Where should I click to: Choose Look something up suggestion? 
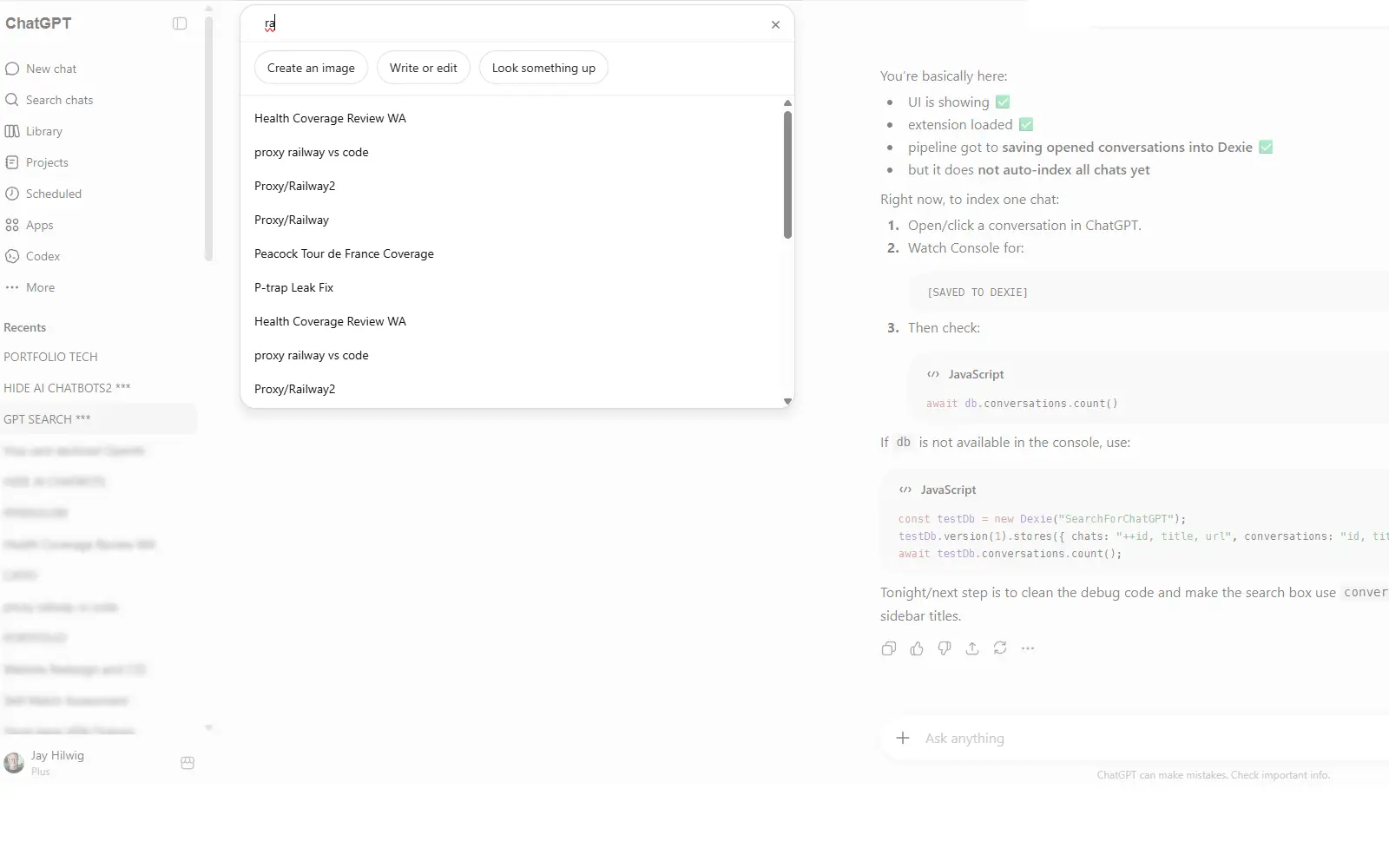click(x=543, y=68)
